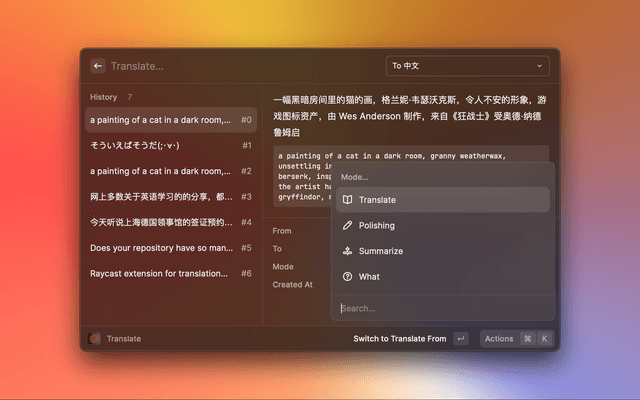Click the question mark icon beside What

pyautogui.click(x=347, y=277)
